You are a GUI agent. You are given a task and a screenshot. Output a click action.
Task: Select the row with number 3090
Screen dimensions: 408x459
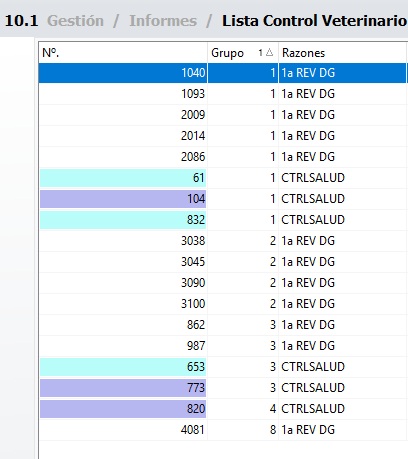click(x=223, y=283)
